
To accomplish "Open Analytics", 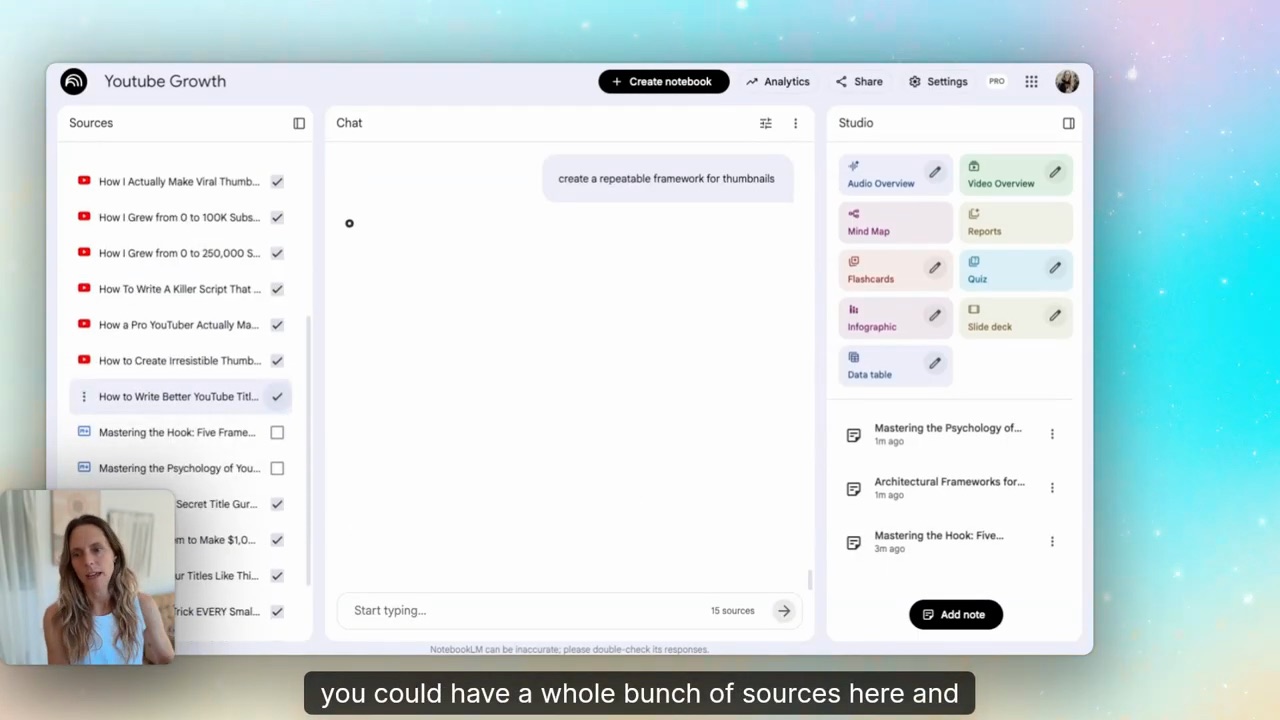I will [778, 82].
